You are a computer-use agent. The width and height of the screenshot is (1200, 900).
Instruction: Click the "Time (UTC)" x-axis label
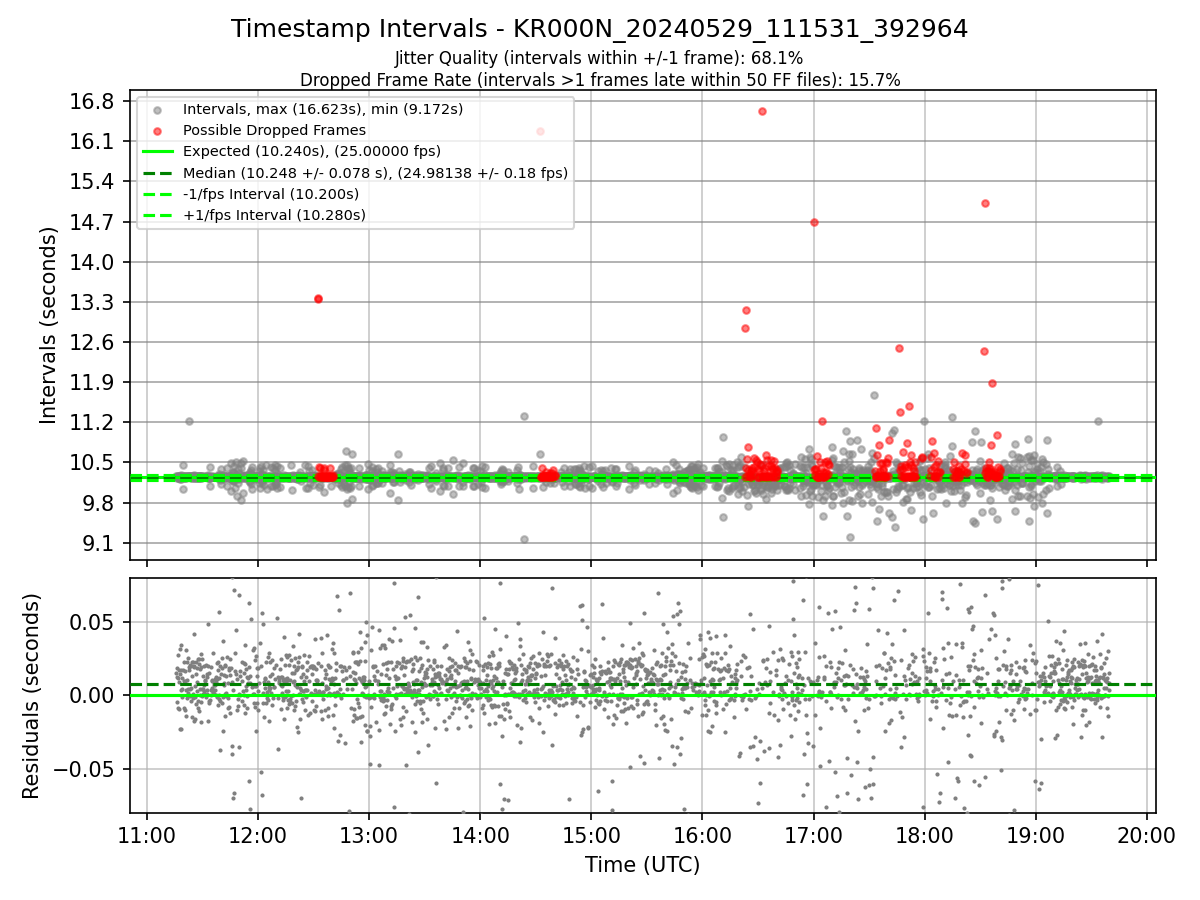point(642,865)
